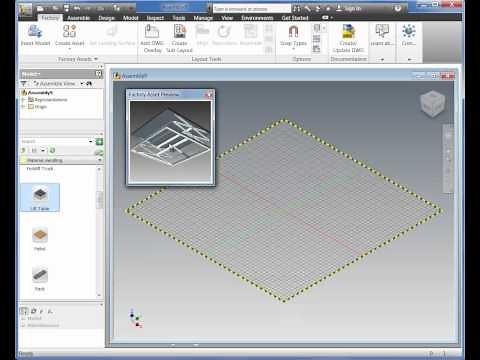480x360 pixels.
Task: Expand the Factory Assets panel dropdown
Action: pos(96,59)
